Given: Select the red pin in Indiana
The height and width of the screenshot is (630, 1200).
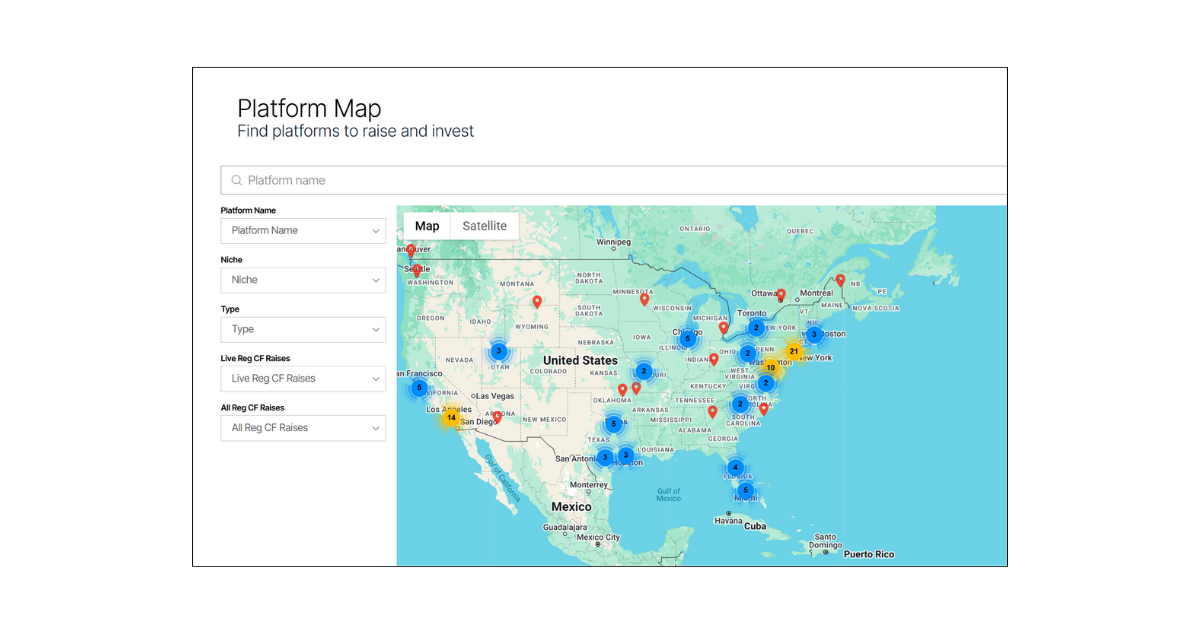Looking at the screenshot, I should tap(714, 359).
